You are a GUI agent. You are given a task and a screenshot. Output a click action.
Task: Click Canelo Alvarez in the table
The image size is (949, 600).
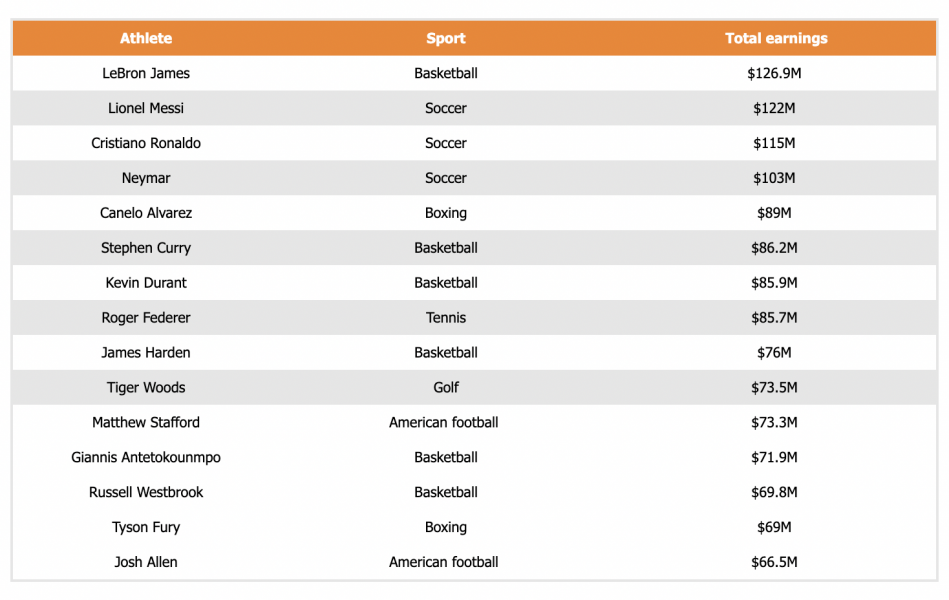pos(146,213)
